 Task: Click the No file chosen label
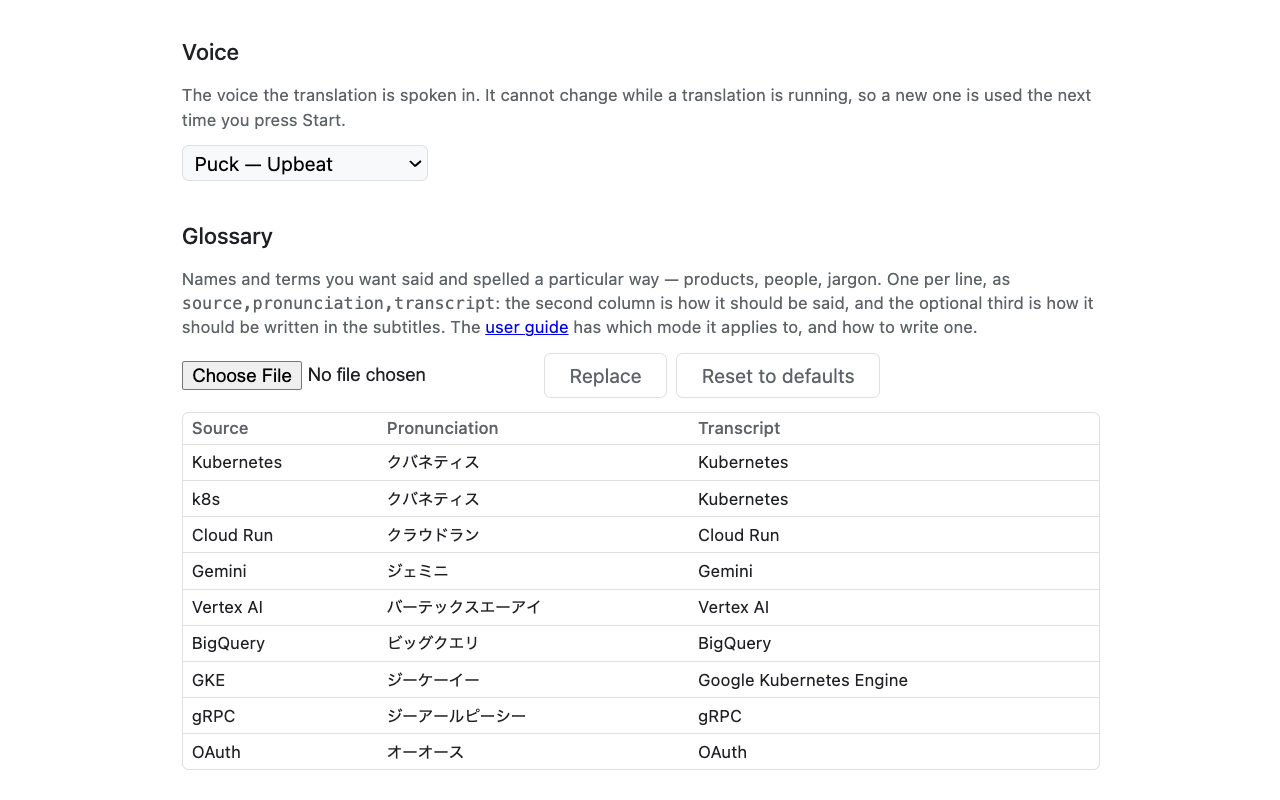point(367,375)
